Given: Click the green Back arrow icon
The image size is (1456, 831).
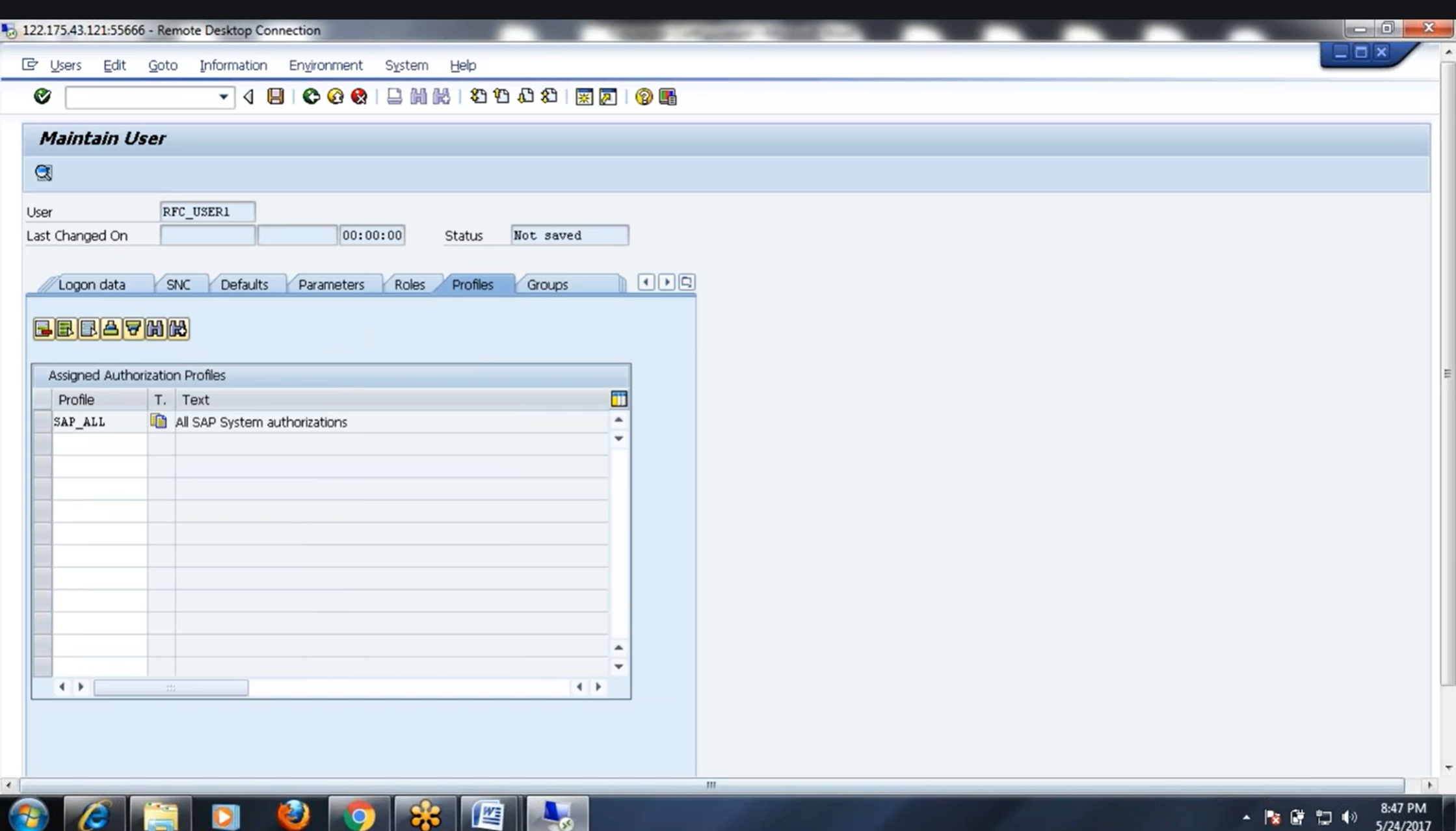Looking at the screenshot, I should click(311, 96).
